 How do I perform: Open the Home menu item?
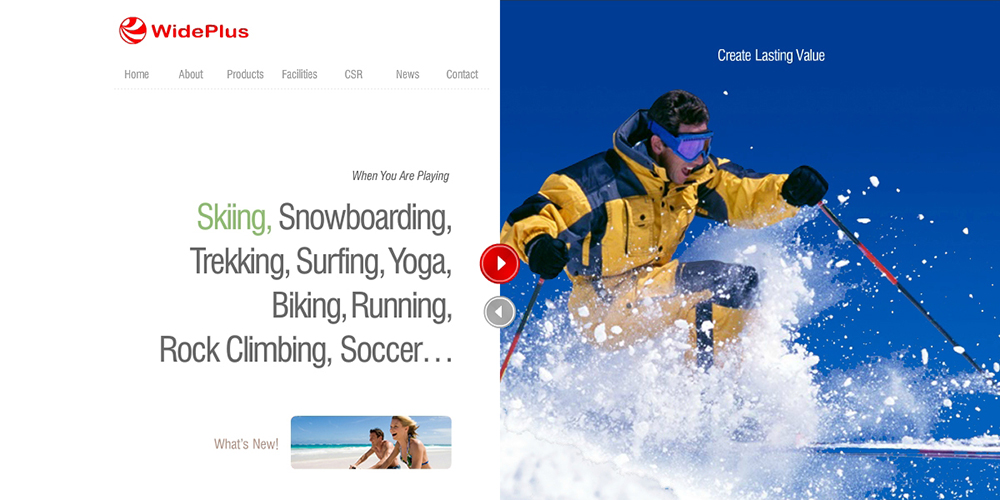[x=136, y=74]
